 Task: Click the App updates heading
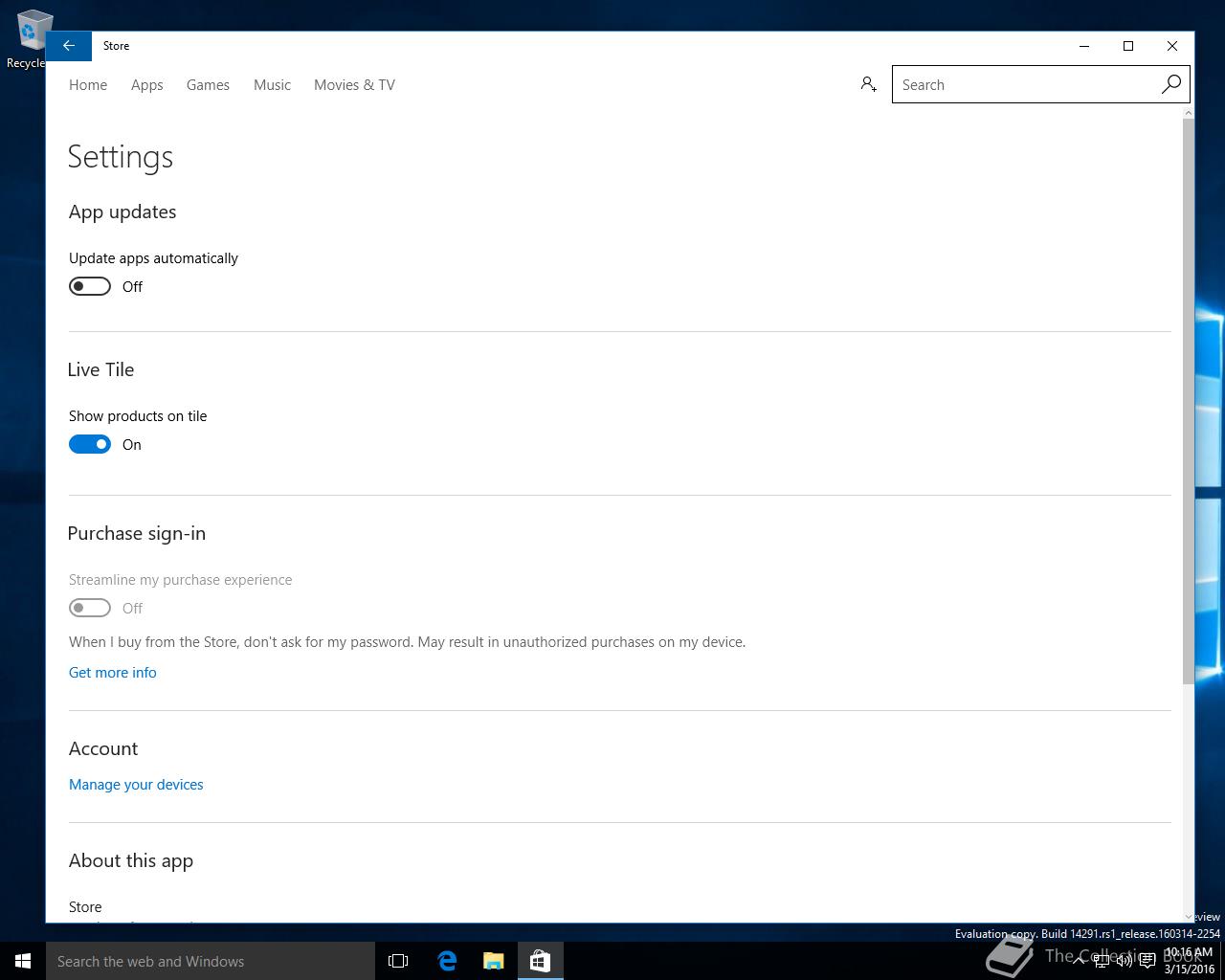tap(122, 212)
